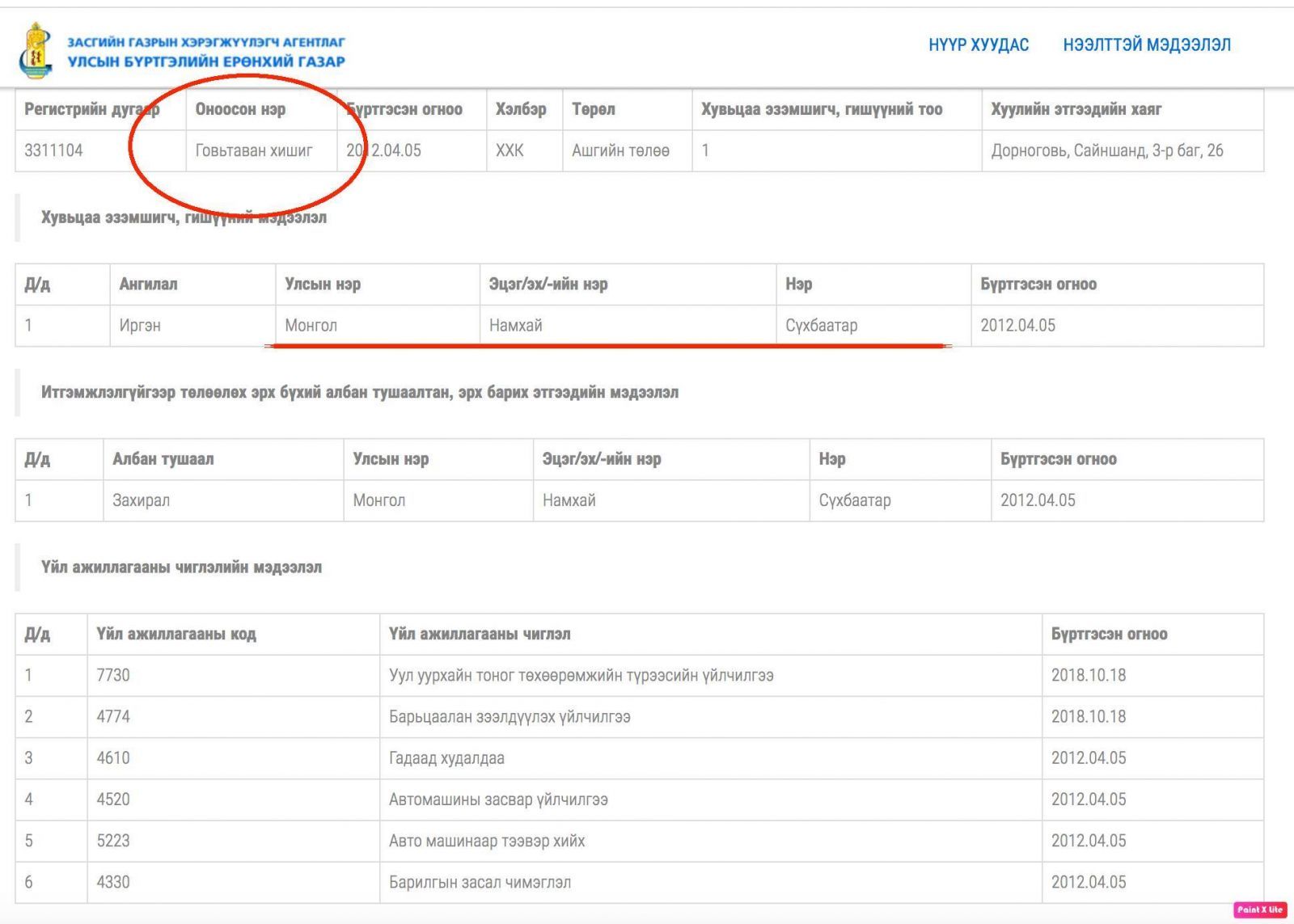Click the Үйл ажиллагааны чиглэл column header
The height and width of the screenshot is (924, 1294).
[x=480, y=635]
